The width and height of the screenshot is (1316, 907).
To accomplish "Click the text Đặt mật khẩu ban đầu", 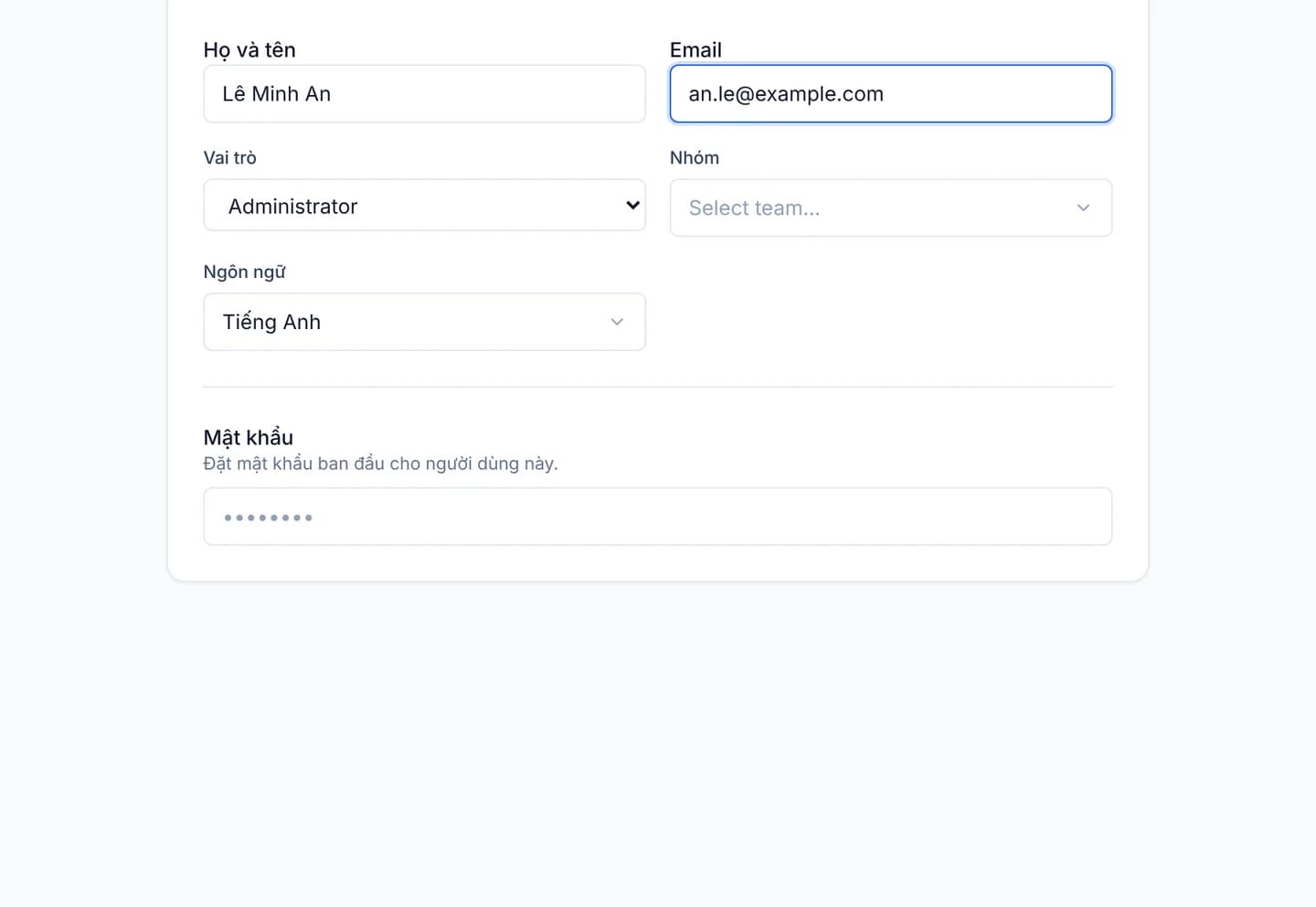I will tap(293, 464).
